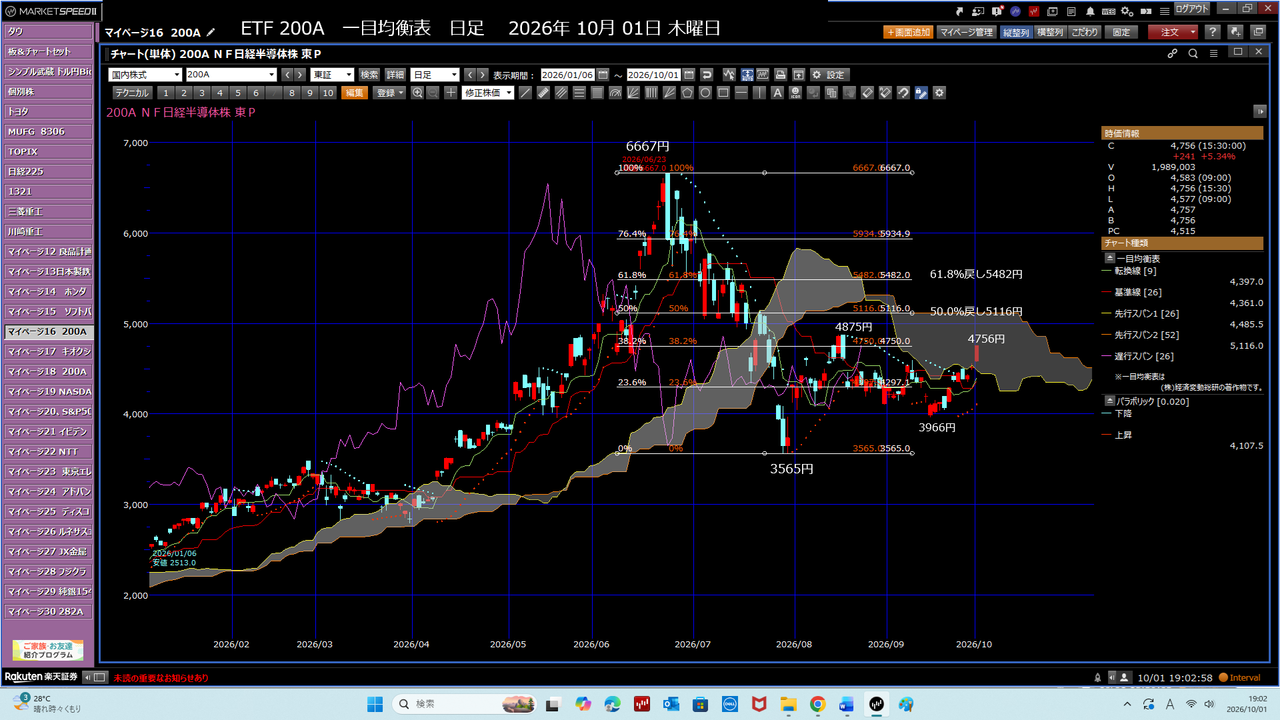
Task: Click the print chart icon
Action: (782, 75)
